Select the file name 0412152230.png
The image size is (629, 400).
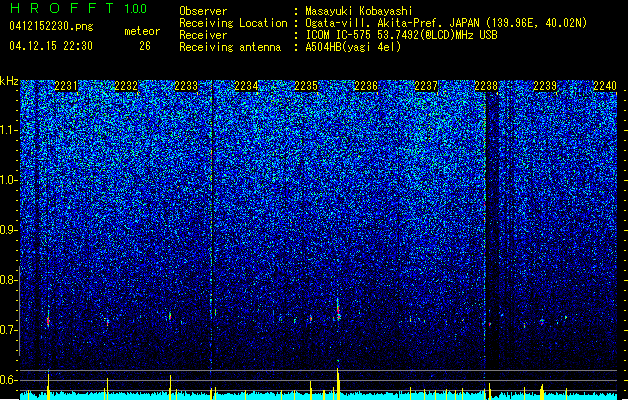(51, 26)
